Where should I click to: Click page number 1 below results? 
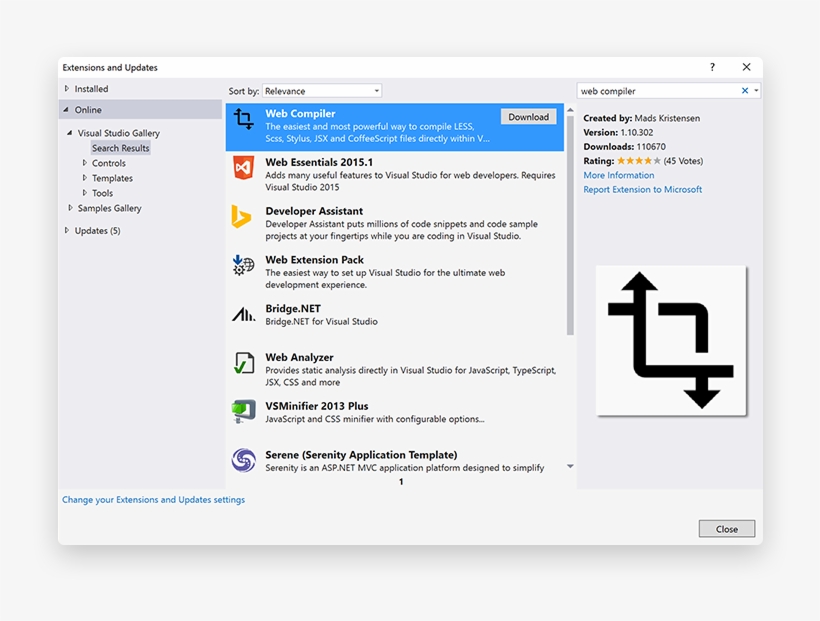401,482
